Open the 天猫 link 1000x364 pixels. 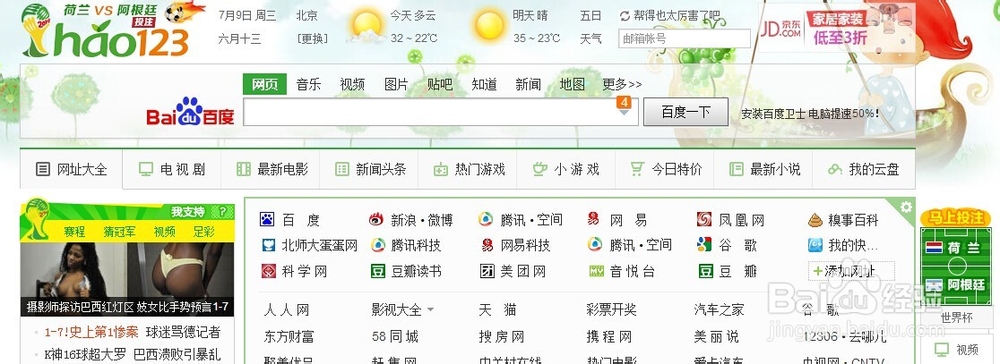click(x=497, y=310)
